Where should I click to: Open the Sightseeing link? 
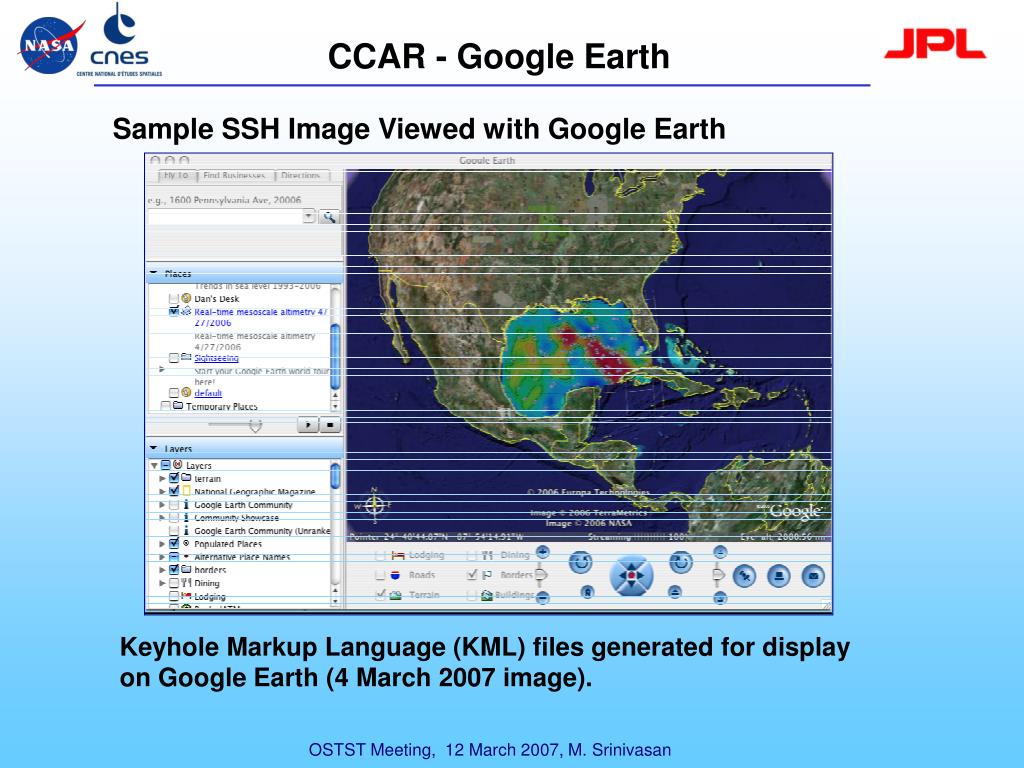216,358
